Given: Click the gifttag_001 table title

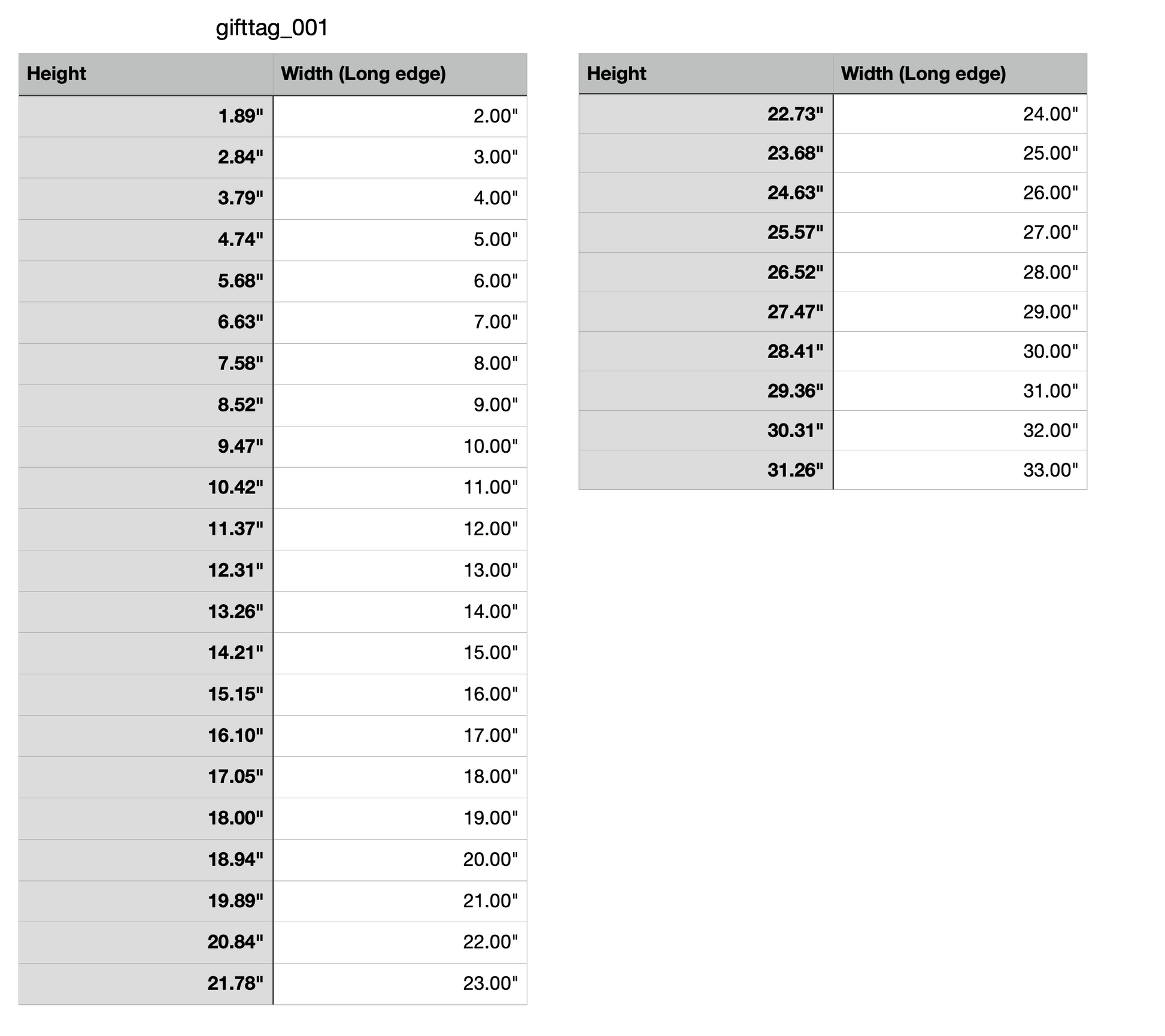Looking at the screenshot, I should [272, 28].
